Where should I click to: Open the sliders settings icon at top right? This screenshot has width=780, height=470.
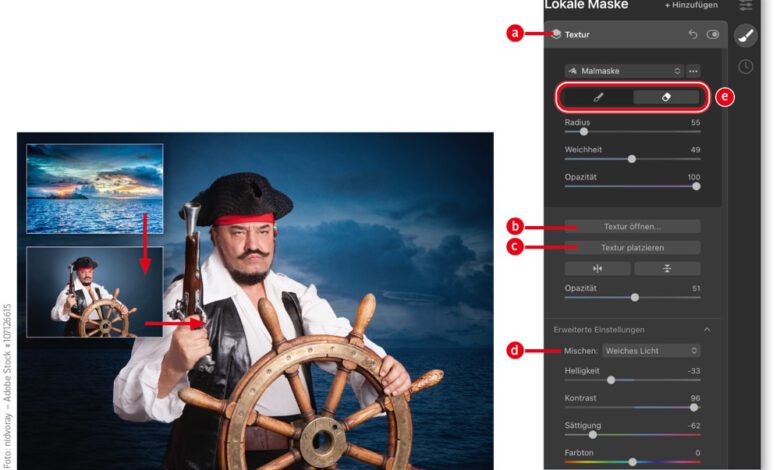(745, 5)
